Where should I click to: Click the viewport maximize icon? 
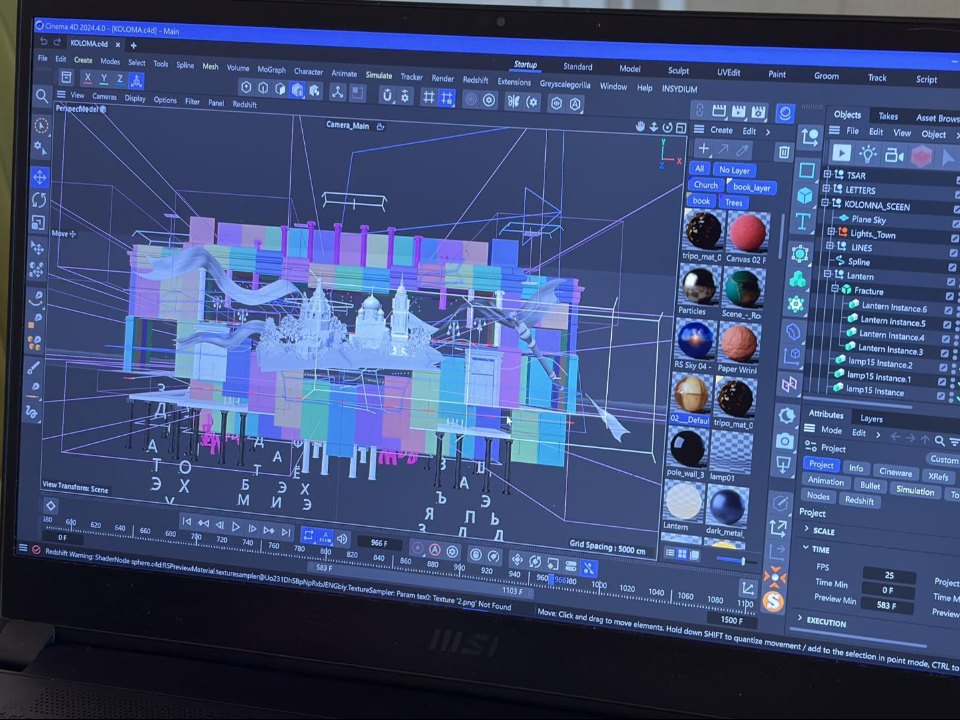[680, 128]
